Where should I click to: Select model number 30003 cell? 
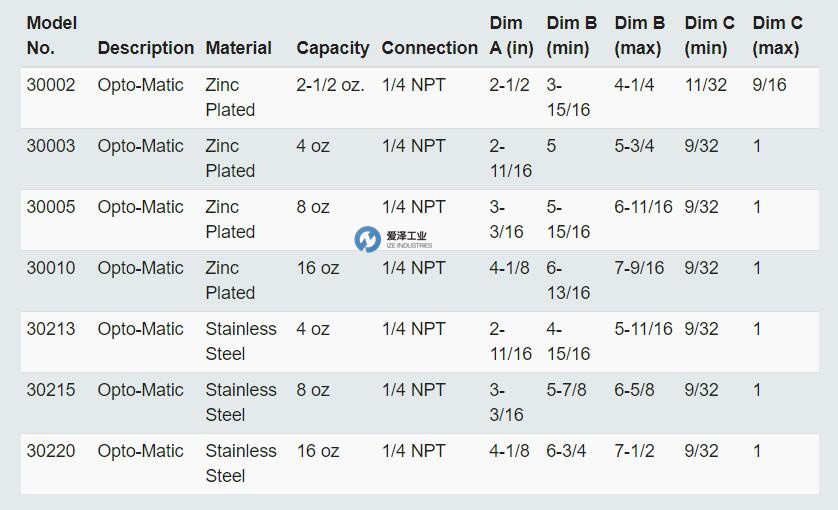[x=51, y=147]
